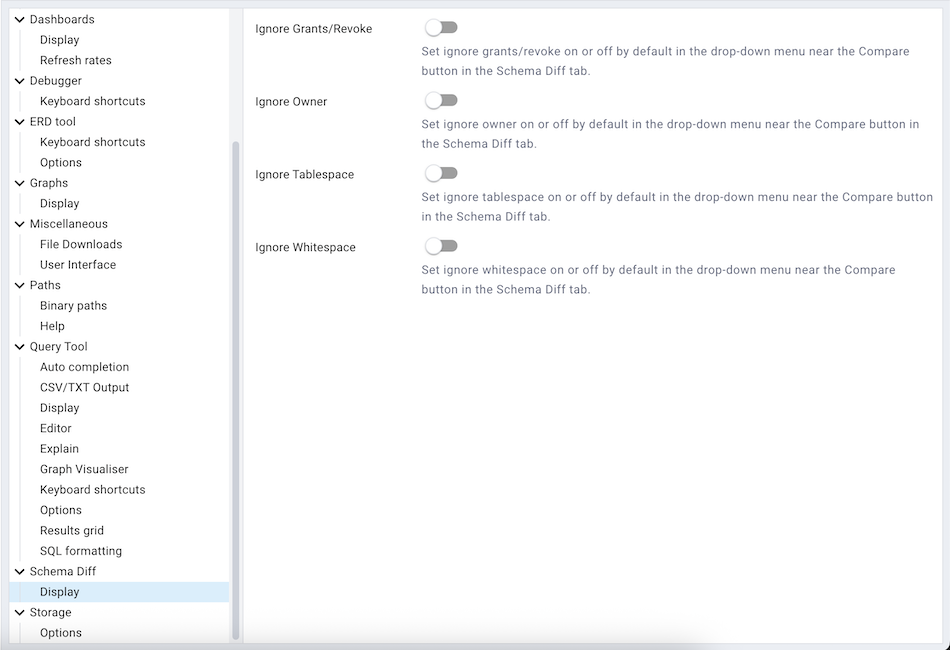Enable the Ignore Whitespace option
The height and width of the screenshot is (650, 950).
(x=441, y=245)
